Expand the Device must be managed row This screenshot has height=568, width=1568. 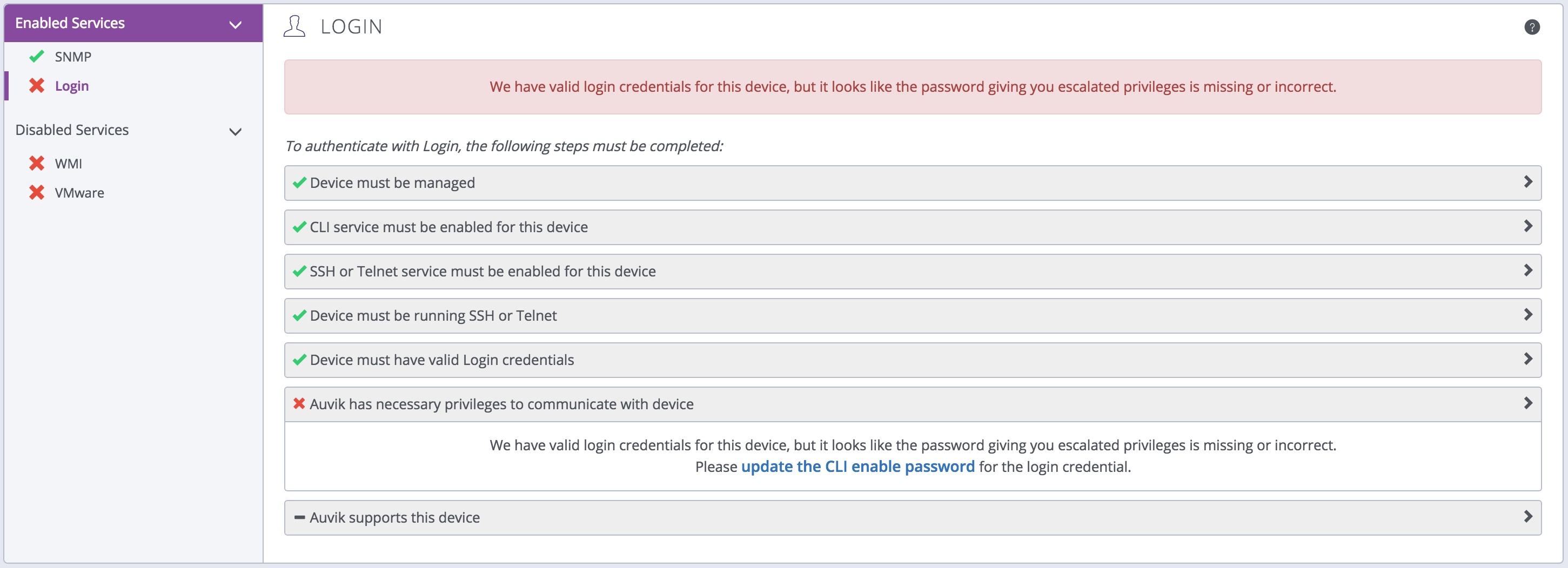coord(1529,182)
